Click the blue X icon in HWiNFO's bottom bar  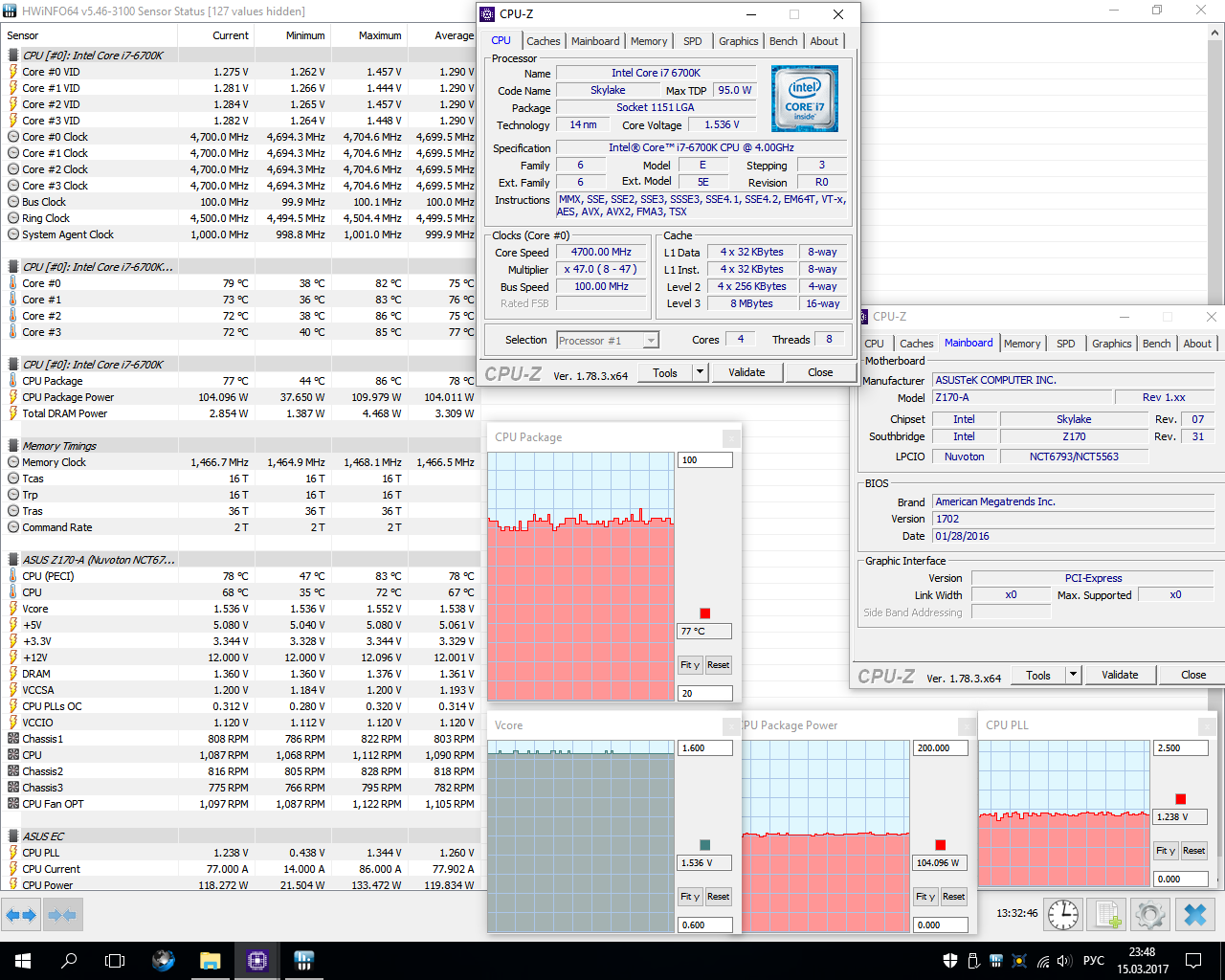[x=1195, y=915]
